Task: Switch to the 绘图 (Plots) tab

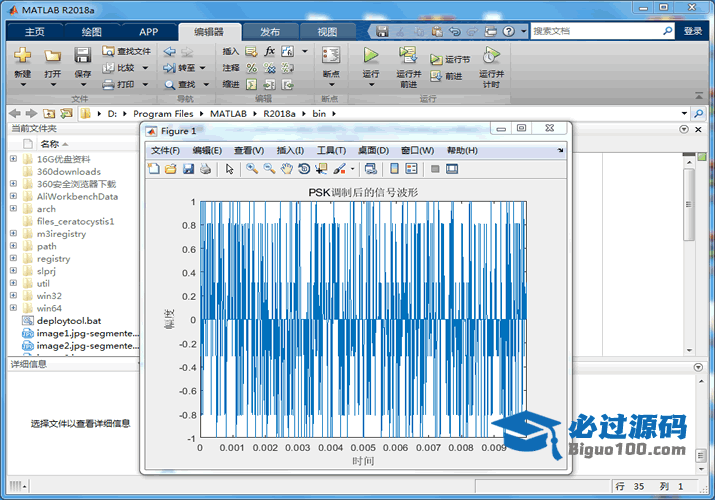Action: 92,32
